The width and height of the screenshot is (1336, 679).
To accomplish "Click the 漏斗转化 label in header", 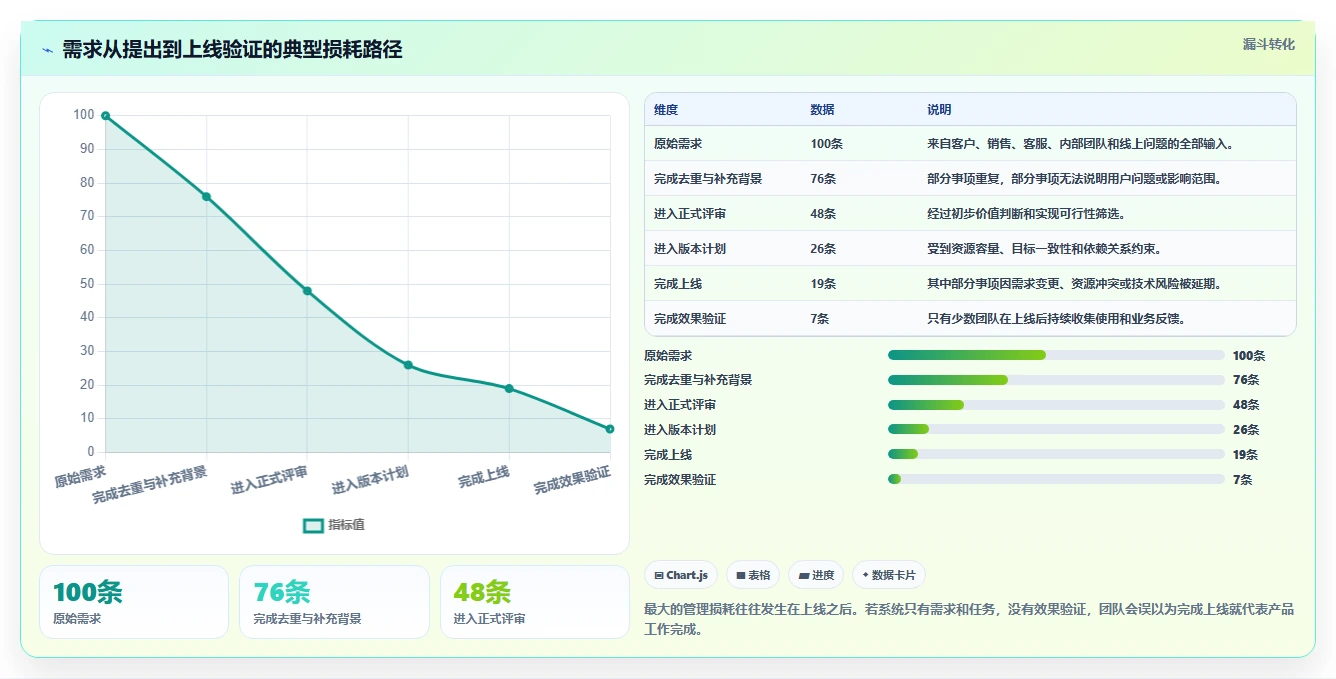I will click(1268, 45).
